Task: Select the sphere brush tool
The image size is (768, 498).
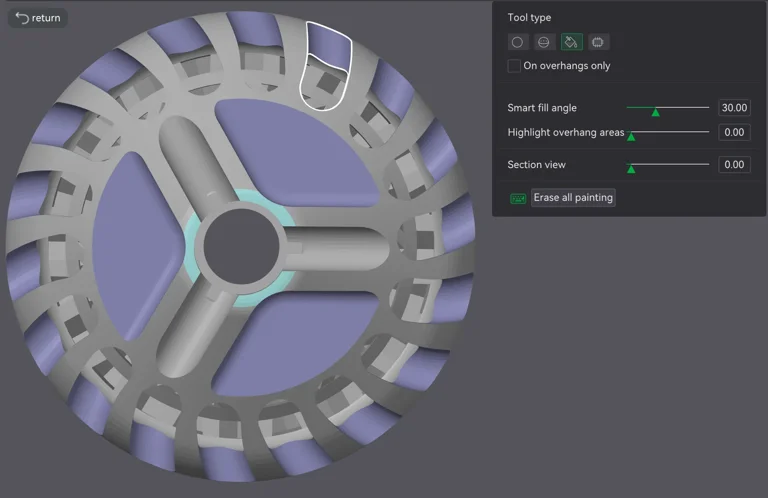Action: click(544, 42)
